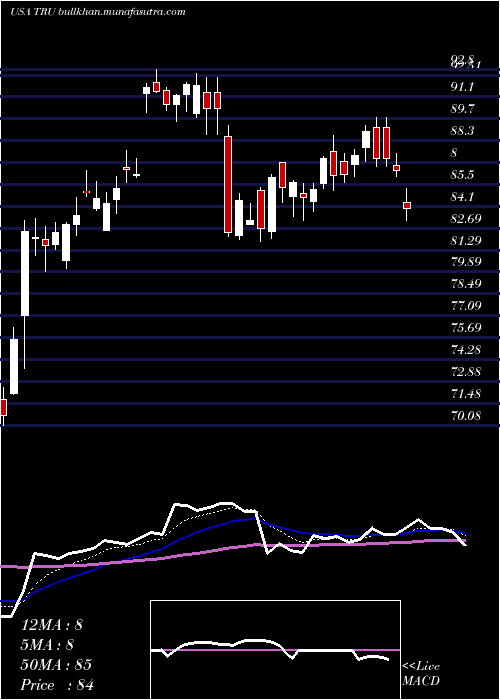Click the 70.08 price axis label
This screenshot has height=700, width=500.
pyautogui.click(x=465, y=416)
